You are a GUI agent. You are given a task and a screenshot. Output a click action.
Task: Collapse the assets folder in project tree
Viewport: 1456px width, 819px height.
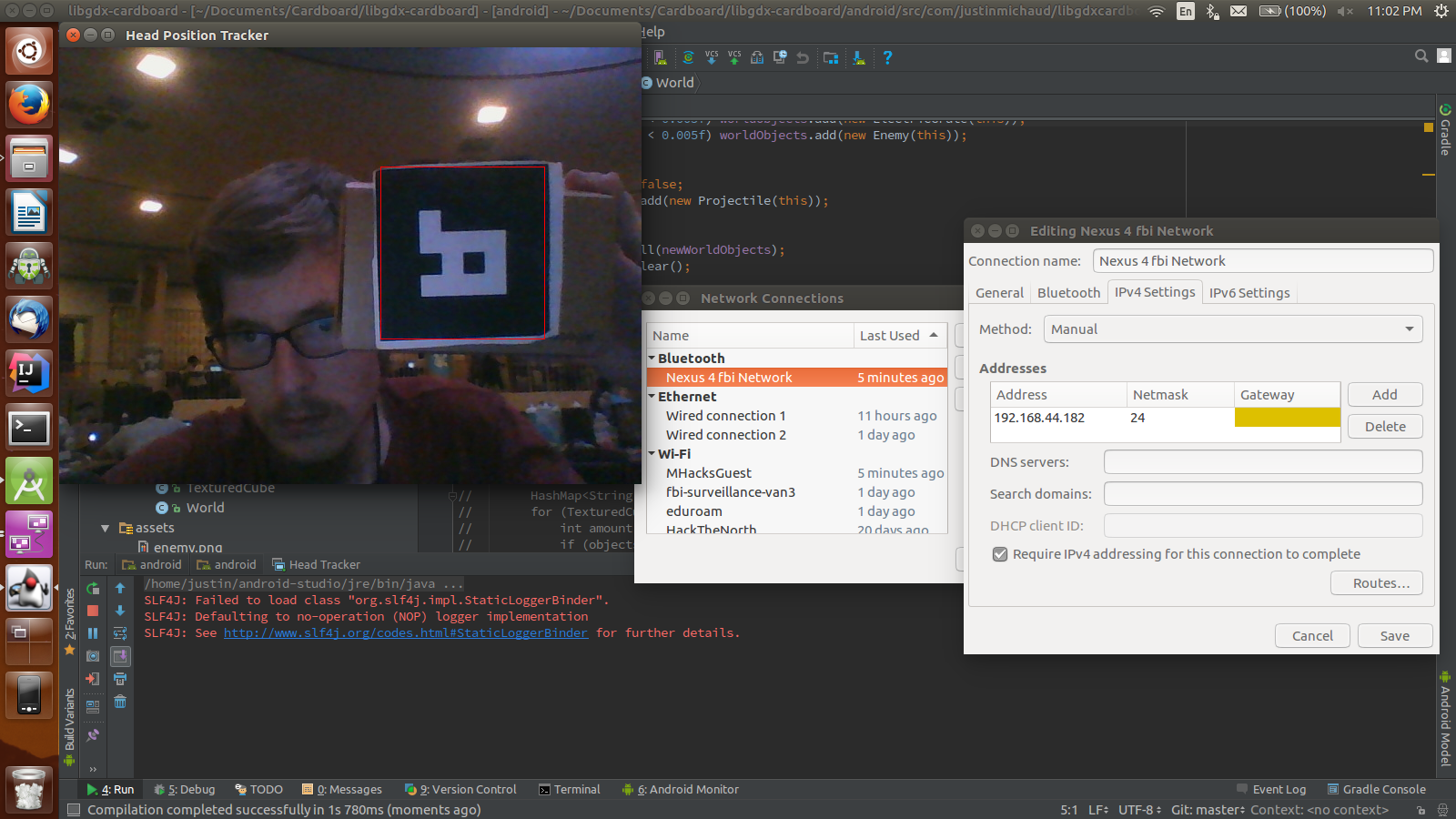105,528
